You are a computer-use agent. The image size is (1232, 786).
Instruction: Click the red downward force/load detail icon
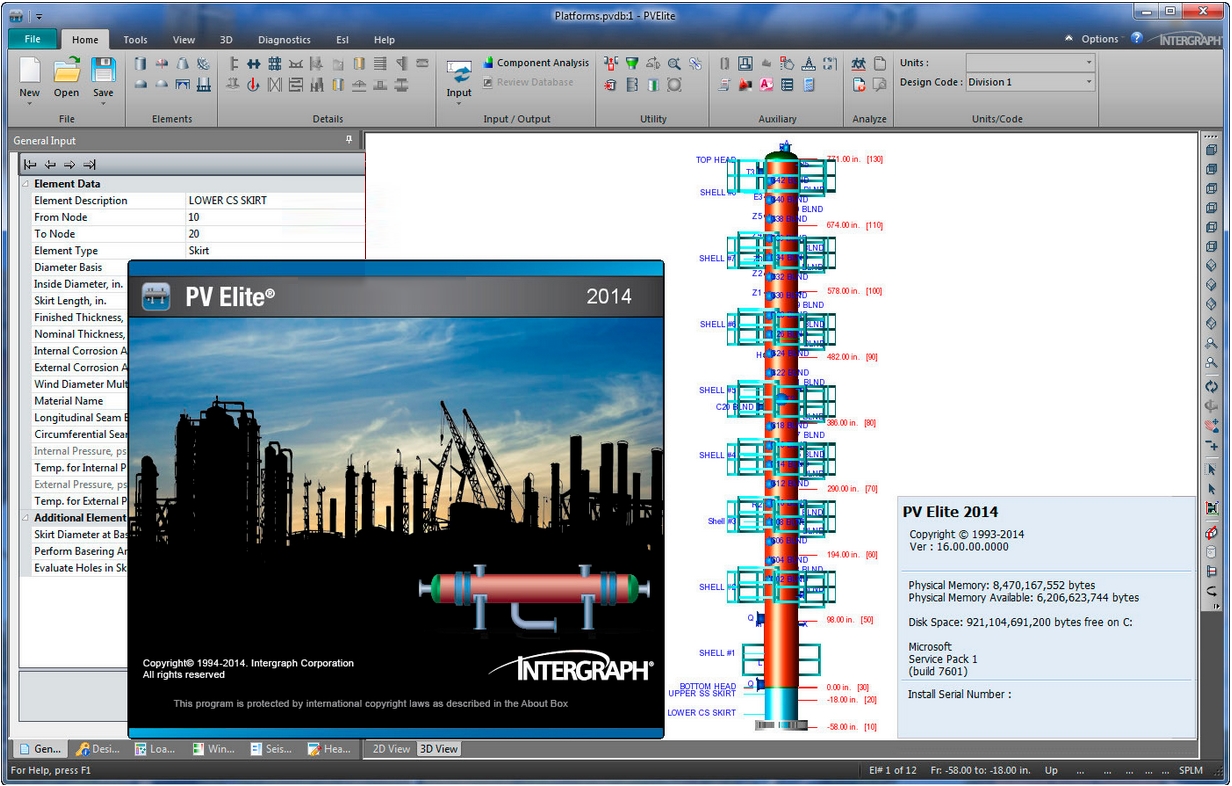pos(254,85)
